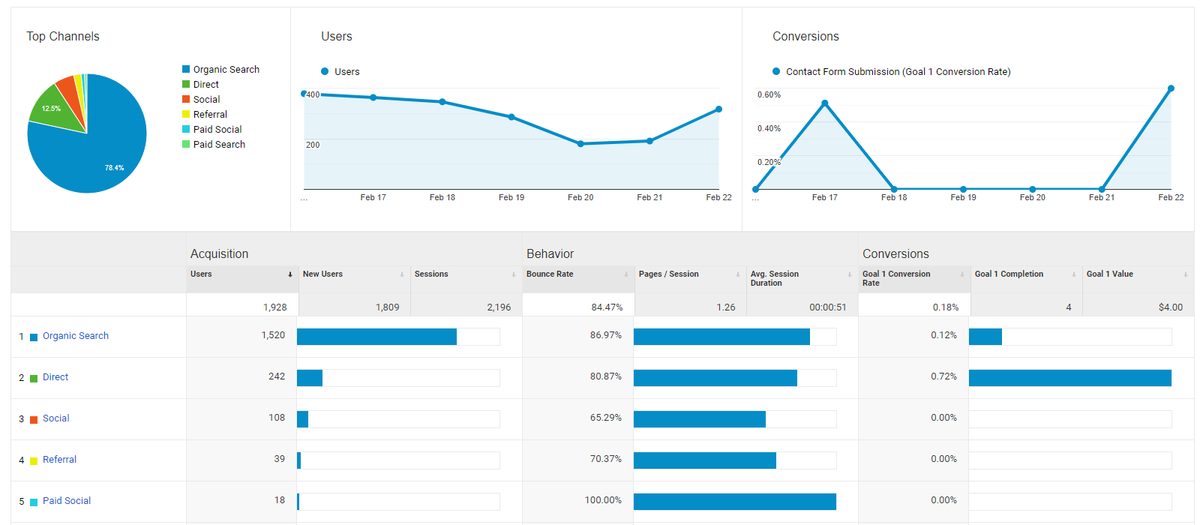This screenshot has width=1200, height=525.
Task: Select the Feb 18 point on Users chart
Action: pos(442,102)
